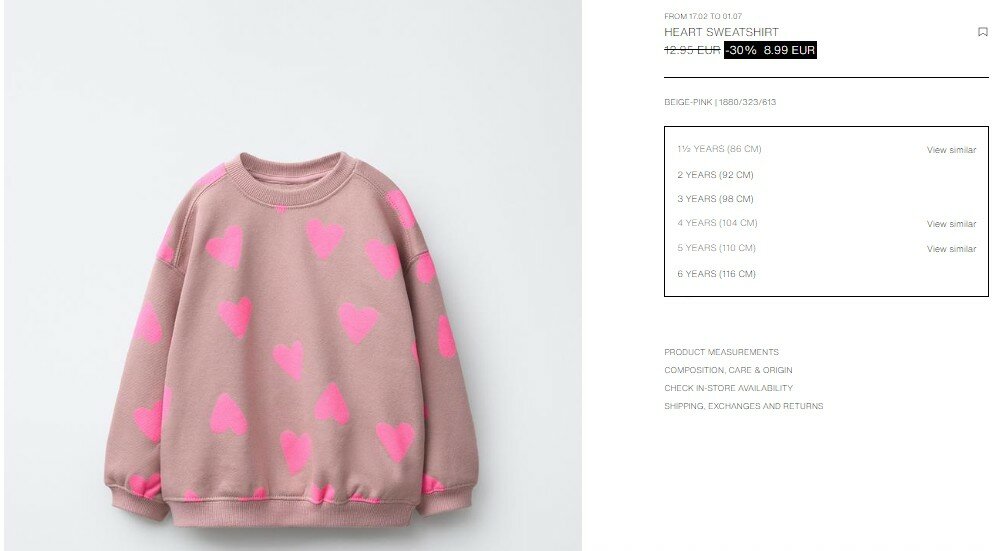Save item with bookmark icon
This screenshot has height=551, width=1006.
pos(982,32)
